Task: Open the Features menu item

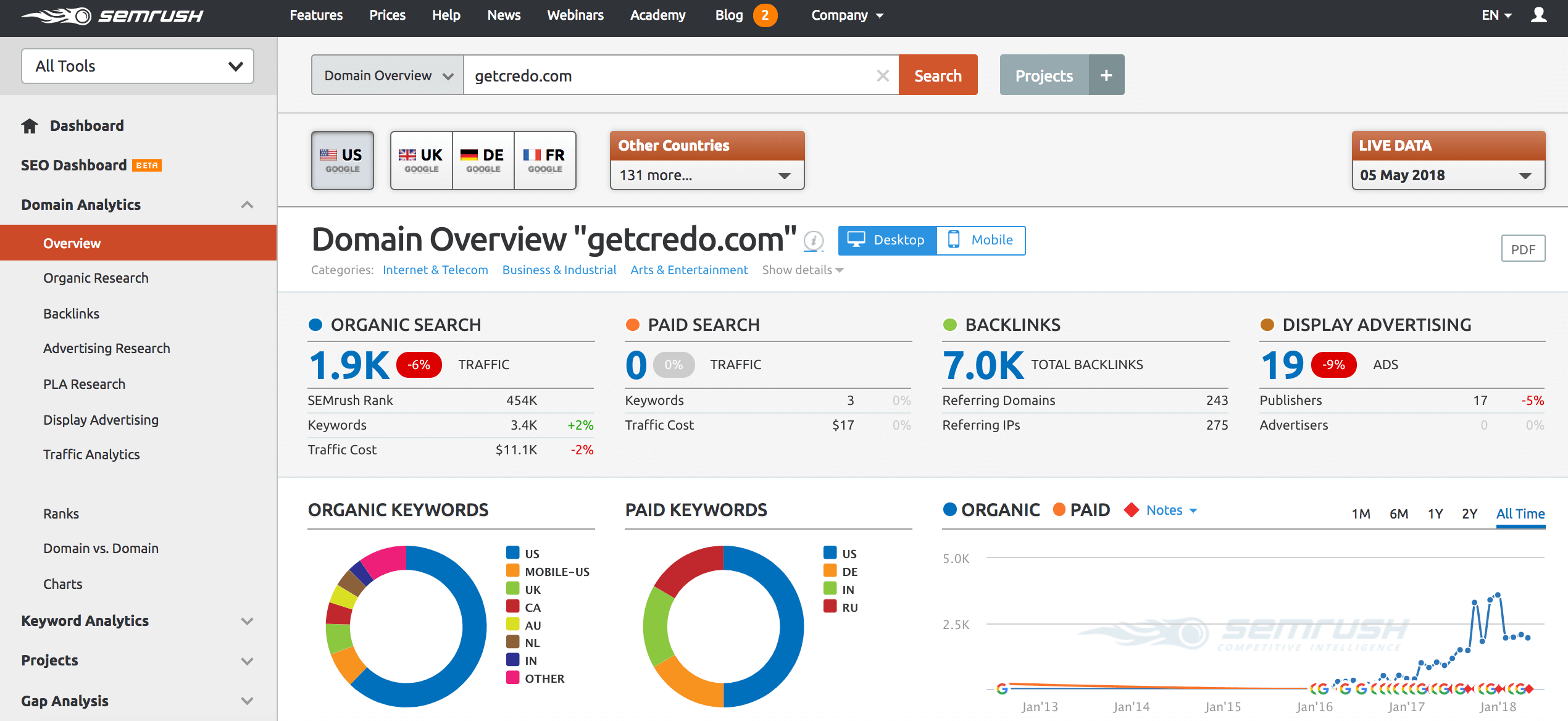Action: click(316, 15)
